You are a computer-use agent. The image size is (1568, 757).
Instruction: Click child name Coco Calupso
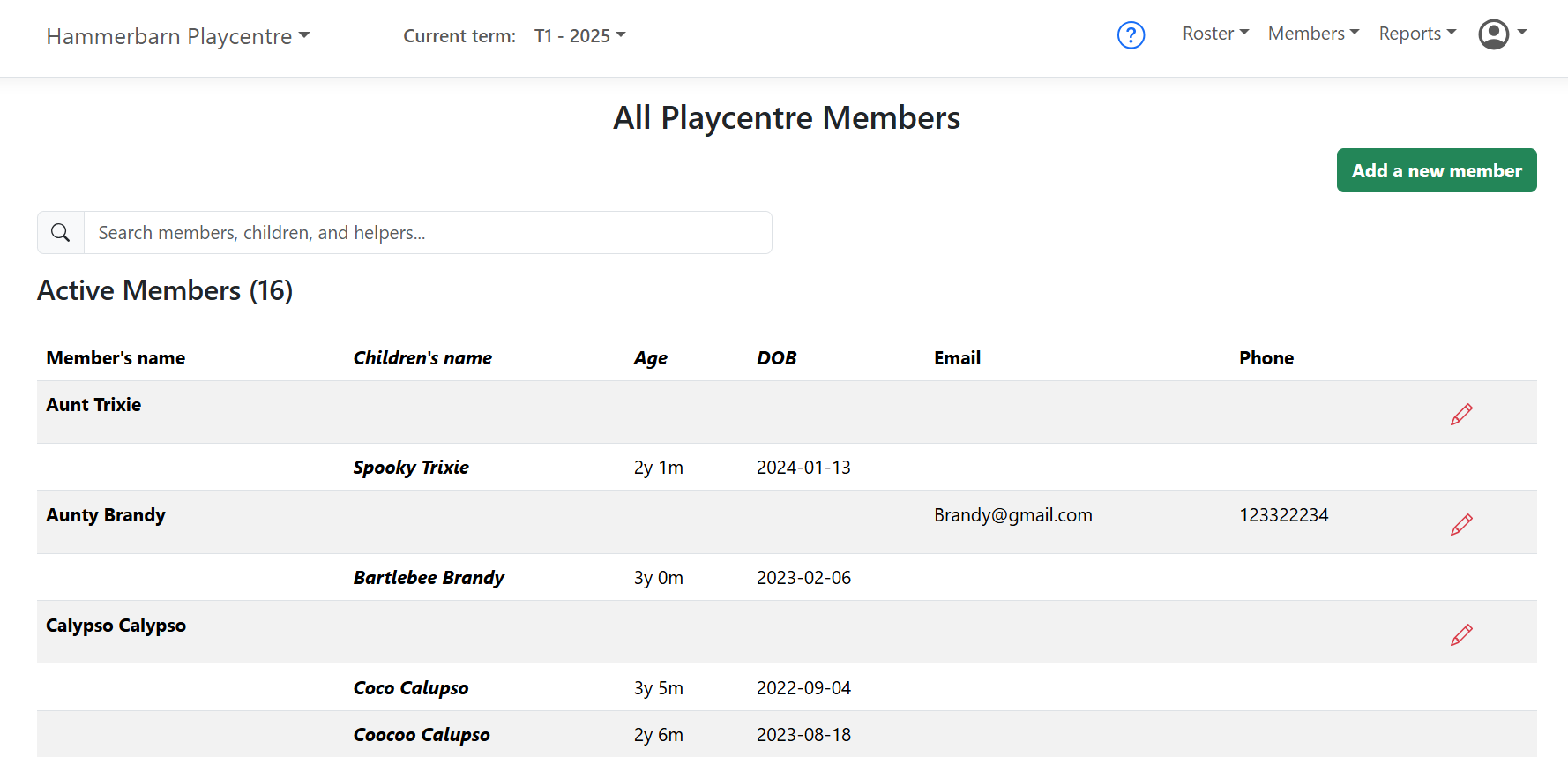point(411,688)
